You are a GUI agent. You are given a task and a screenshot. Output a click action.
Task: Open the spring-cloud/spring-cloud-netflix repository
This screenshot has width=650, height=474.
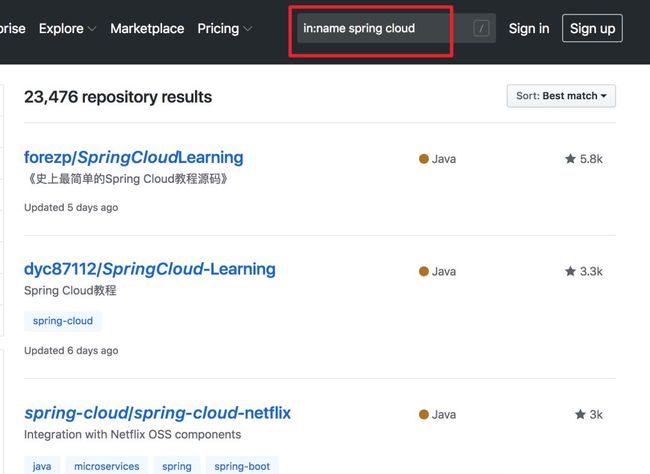pyautogui.click(x=158, y=413)
